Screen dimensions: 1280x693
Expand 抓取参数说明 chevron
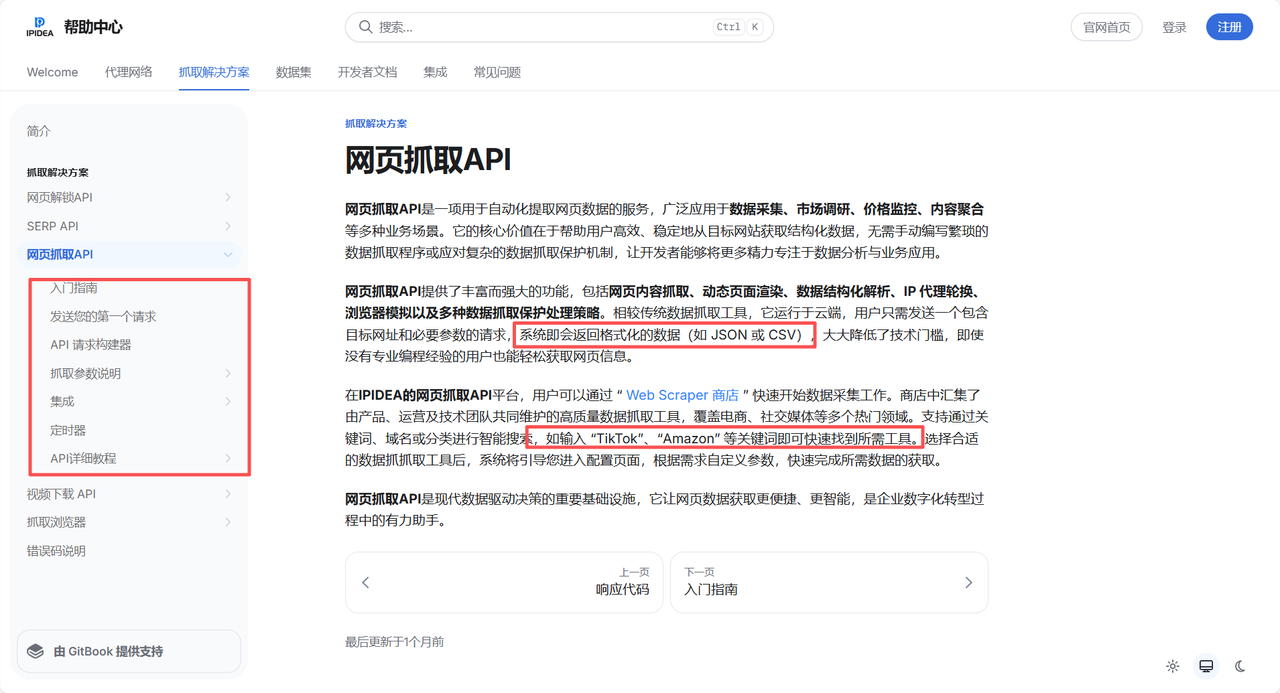click(228, 373)
